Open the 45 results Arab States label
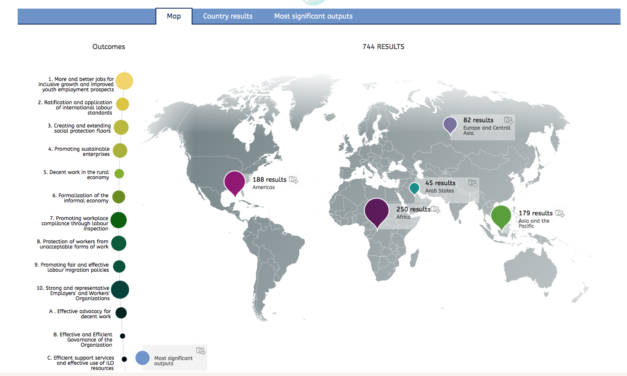This screenshot has width=627, height=376. coord(440,186)
